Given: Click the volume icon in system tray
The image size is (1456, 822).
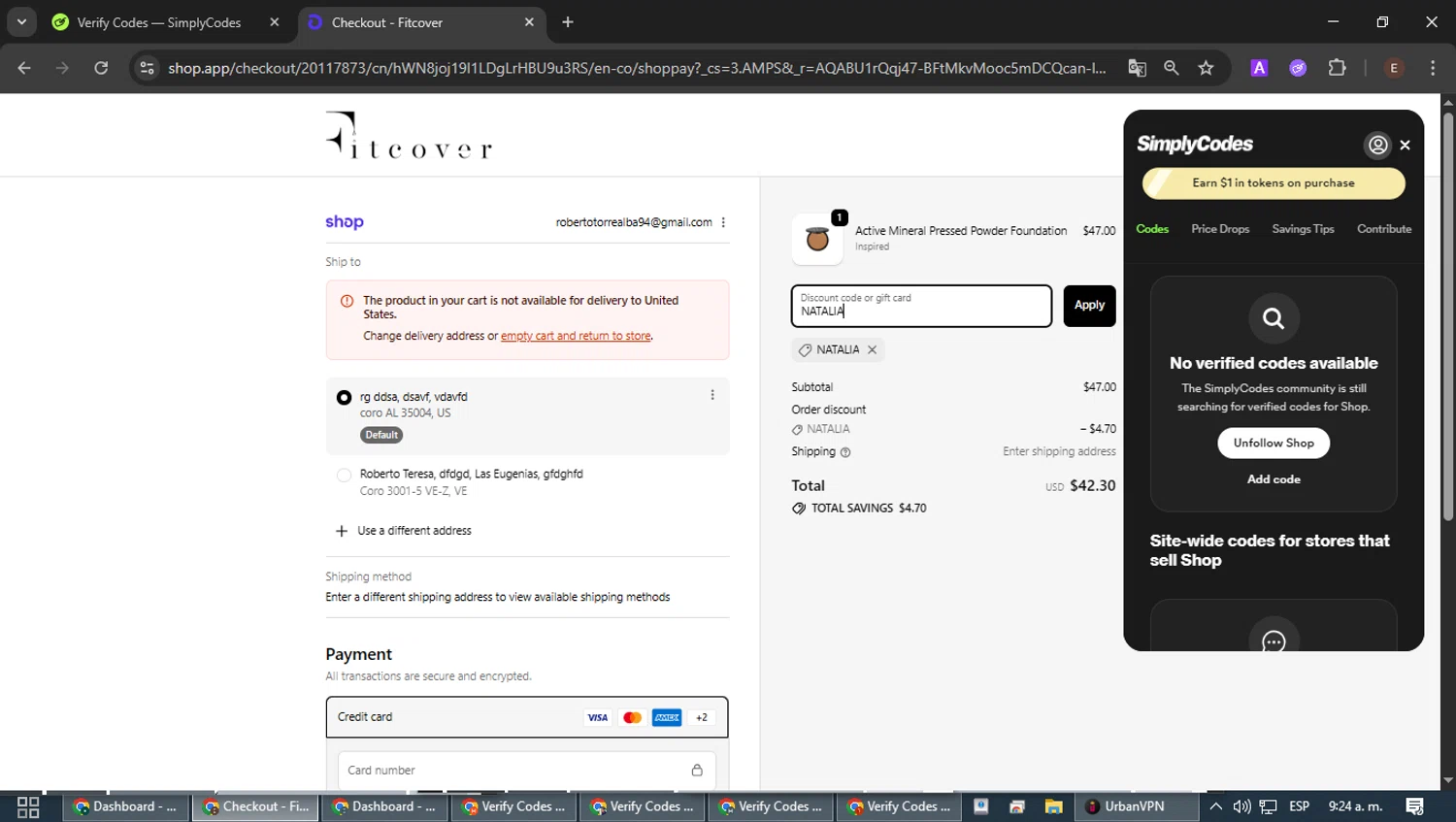Looking at the screenshot, I should (1241, 807).
